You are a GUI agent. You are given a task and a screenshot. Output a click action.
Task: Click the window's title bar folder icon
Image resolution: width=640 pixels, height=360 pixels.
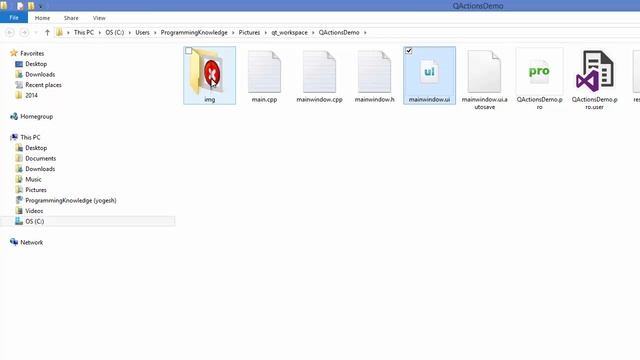pyautogui.click(x=4, y=6)
